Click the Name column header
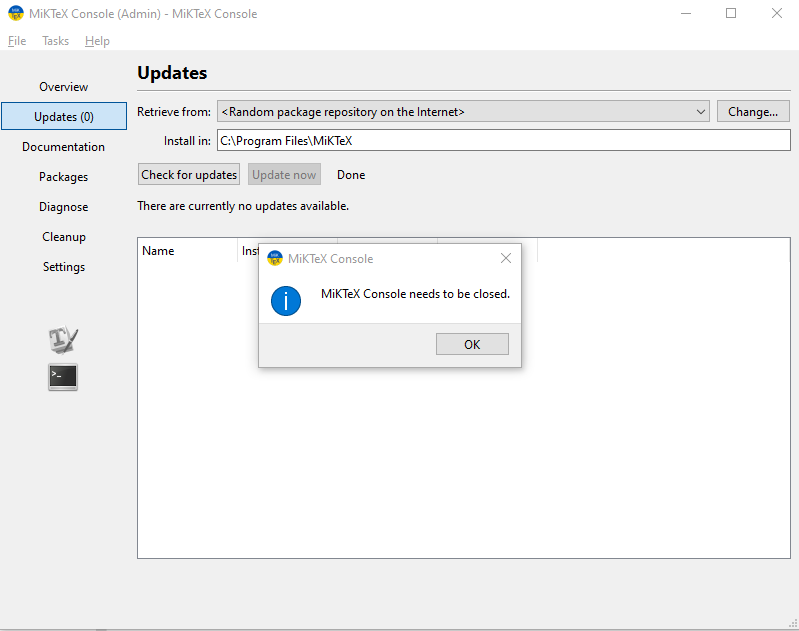 click(x=187, y=251)
